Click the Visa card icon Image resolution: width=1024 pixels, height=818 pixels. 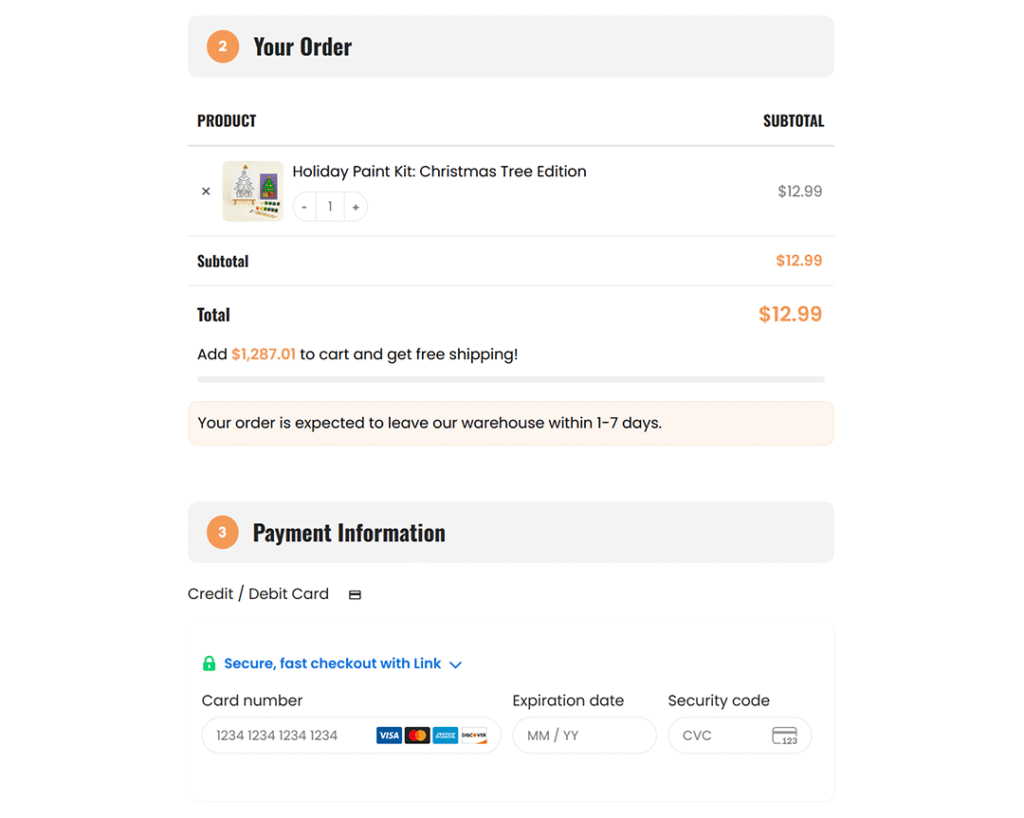click(389, 736)
